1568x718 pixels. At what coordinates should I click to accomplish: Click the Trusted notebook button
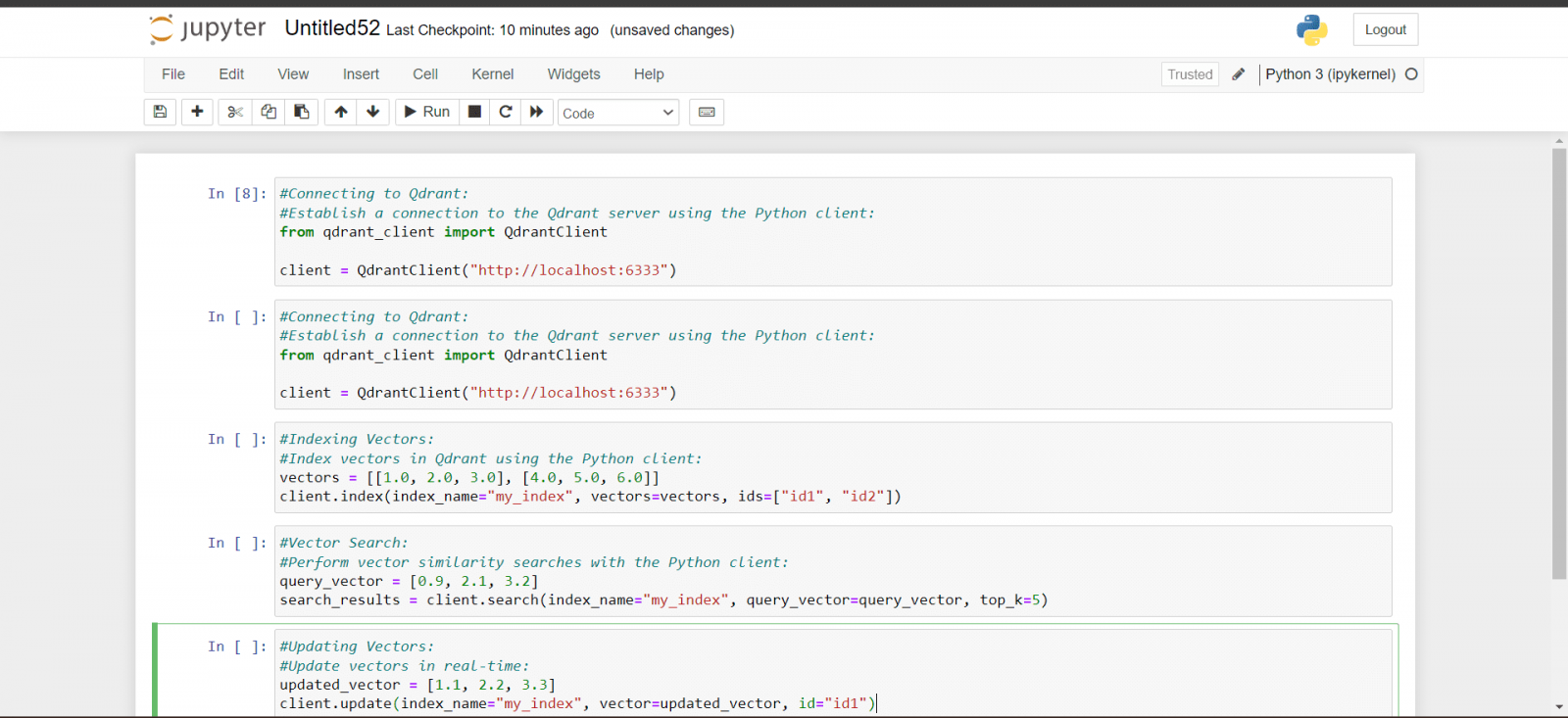click(1190, 74)
